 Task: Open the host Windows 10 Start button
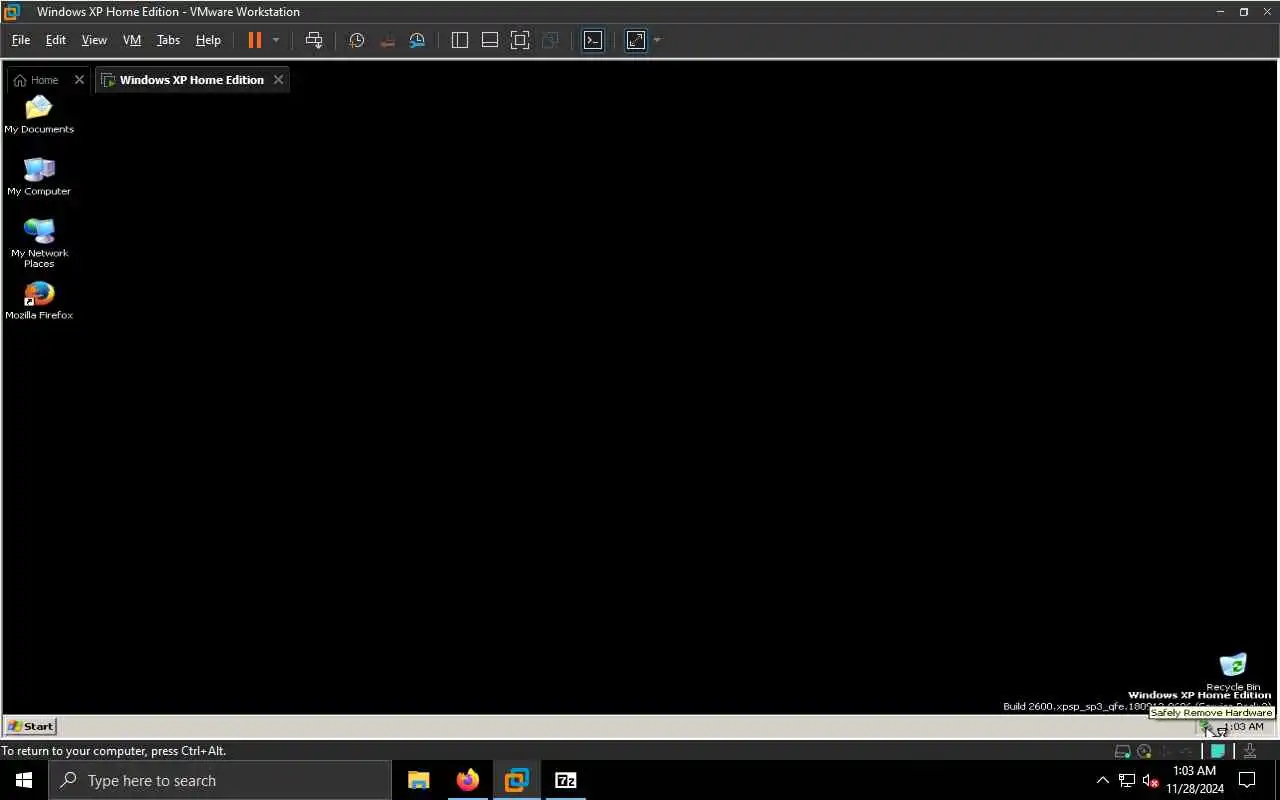click(x=24, y=780)
